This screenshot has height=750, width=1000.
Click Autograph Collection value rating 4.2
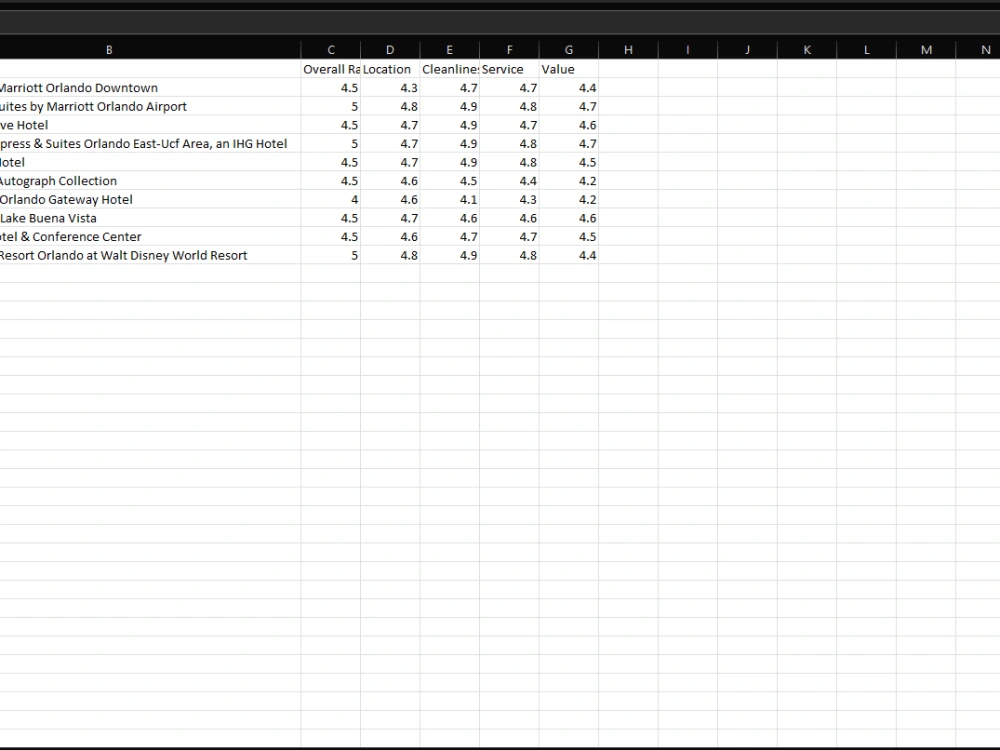tap(568, 180)
